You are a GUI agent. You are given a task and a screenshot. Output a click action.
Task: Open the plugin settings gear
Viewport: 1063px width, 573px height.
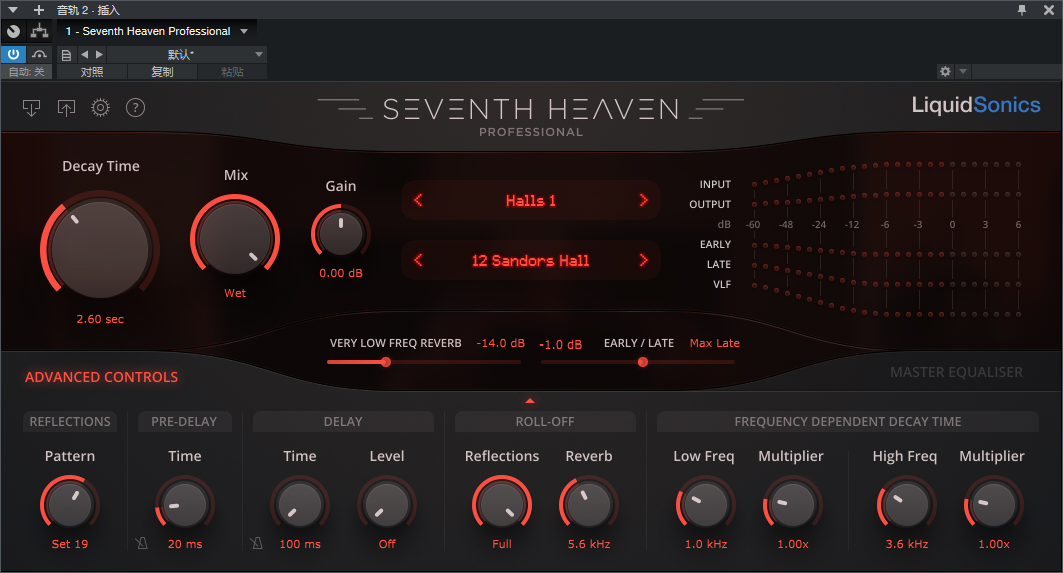tap(100, 108)
